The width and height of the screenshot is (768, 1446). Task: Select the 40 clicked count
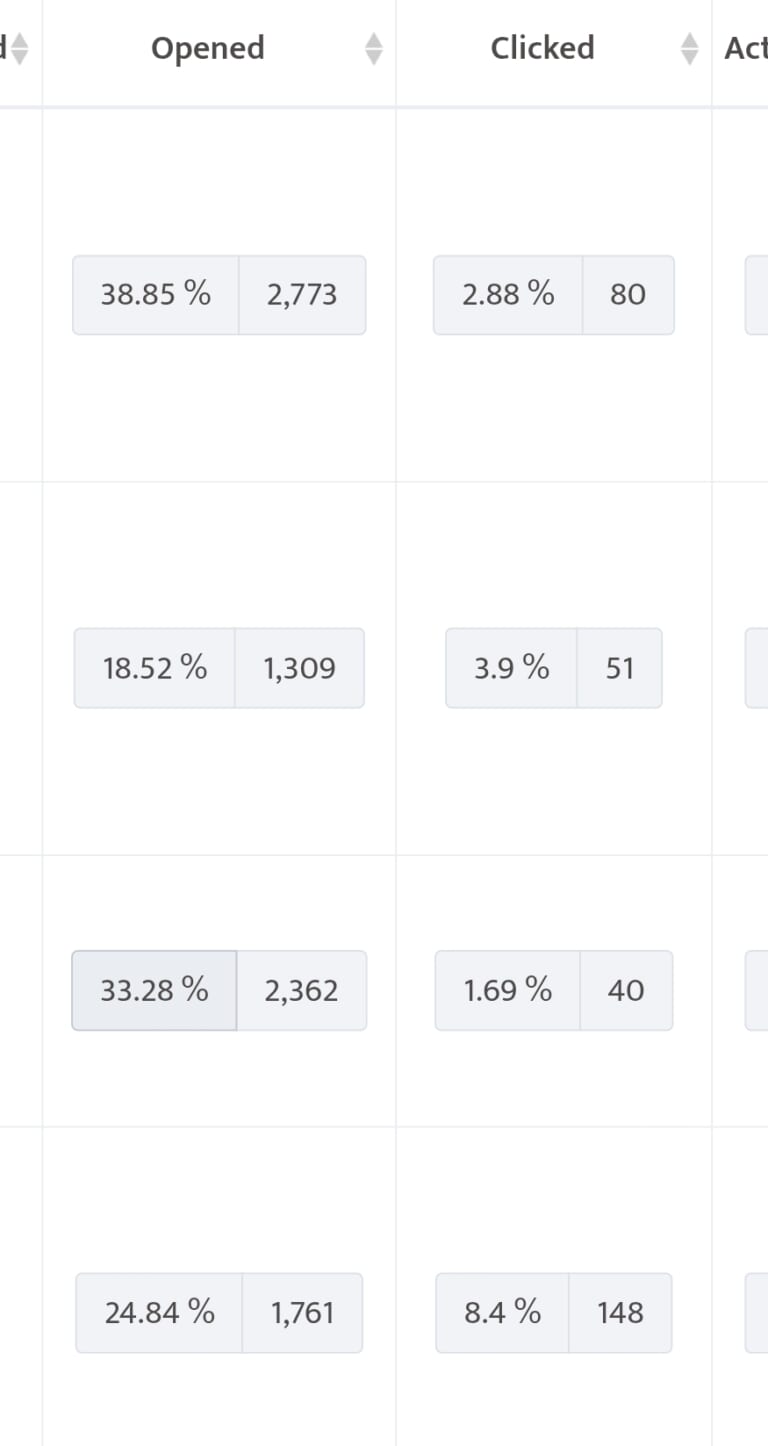tap(626, 990)
